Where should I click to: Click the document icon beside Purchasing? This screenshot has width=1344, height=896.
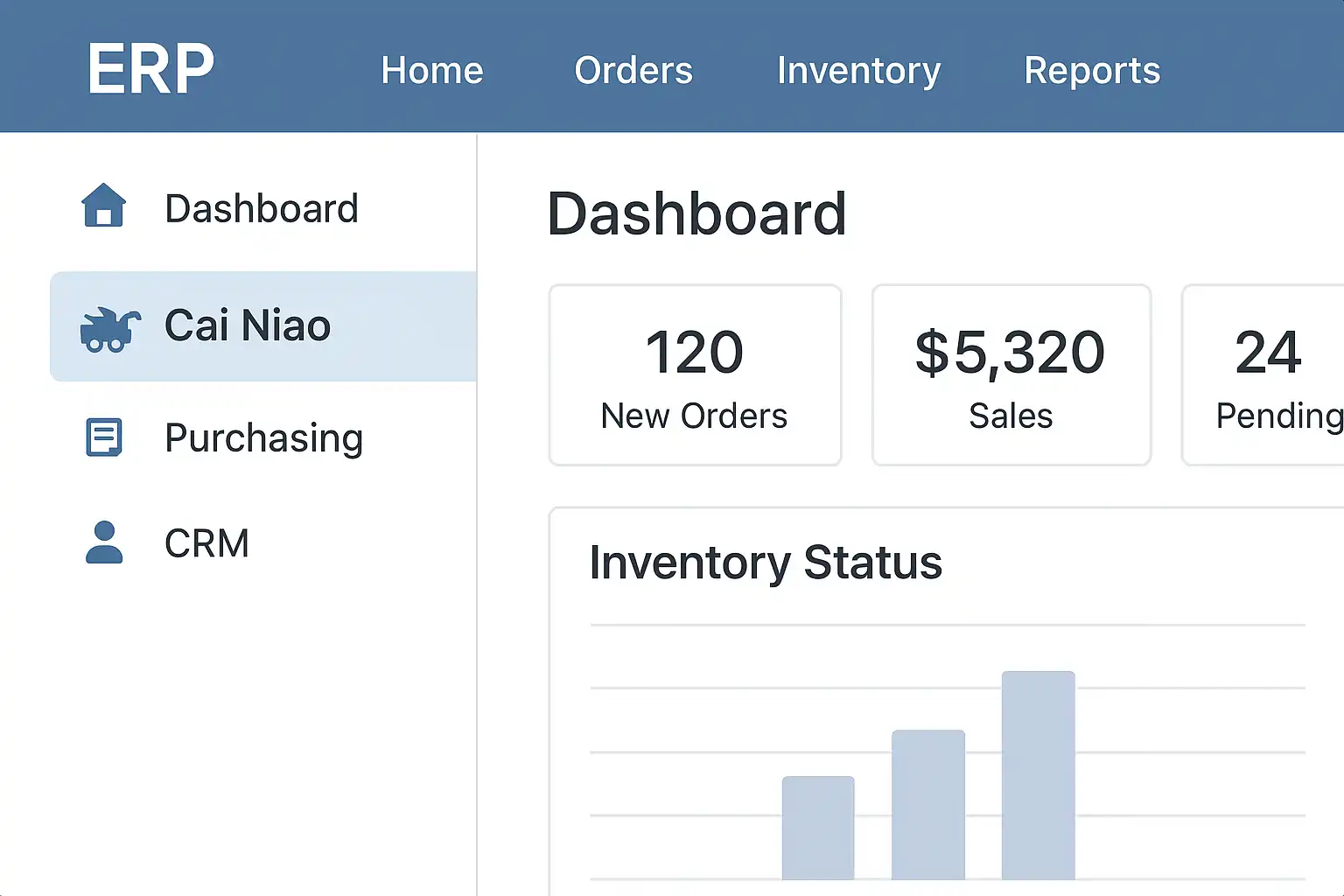coord(104,437)
